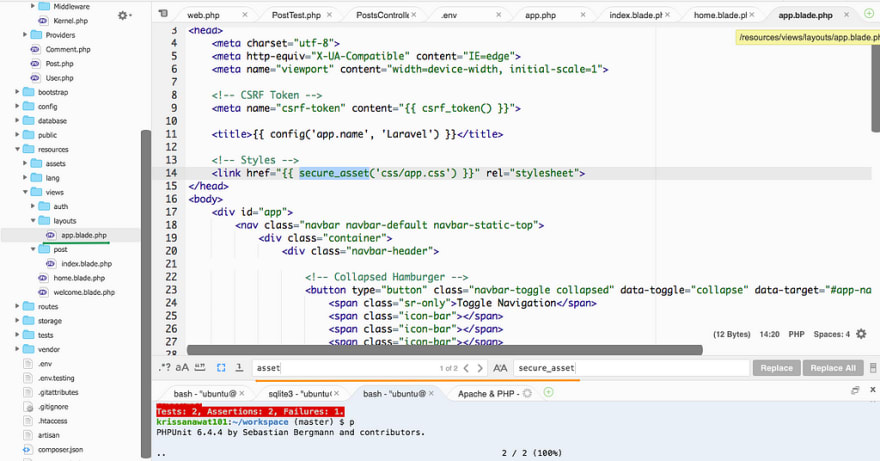Toggle match case option in find bar

pyautogui.click(x=182, y=368)
